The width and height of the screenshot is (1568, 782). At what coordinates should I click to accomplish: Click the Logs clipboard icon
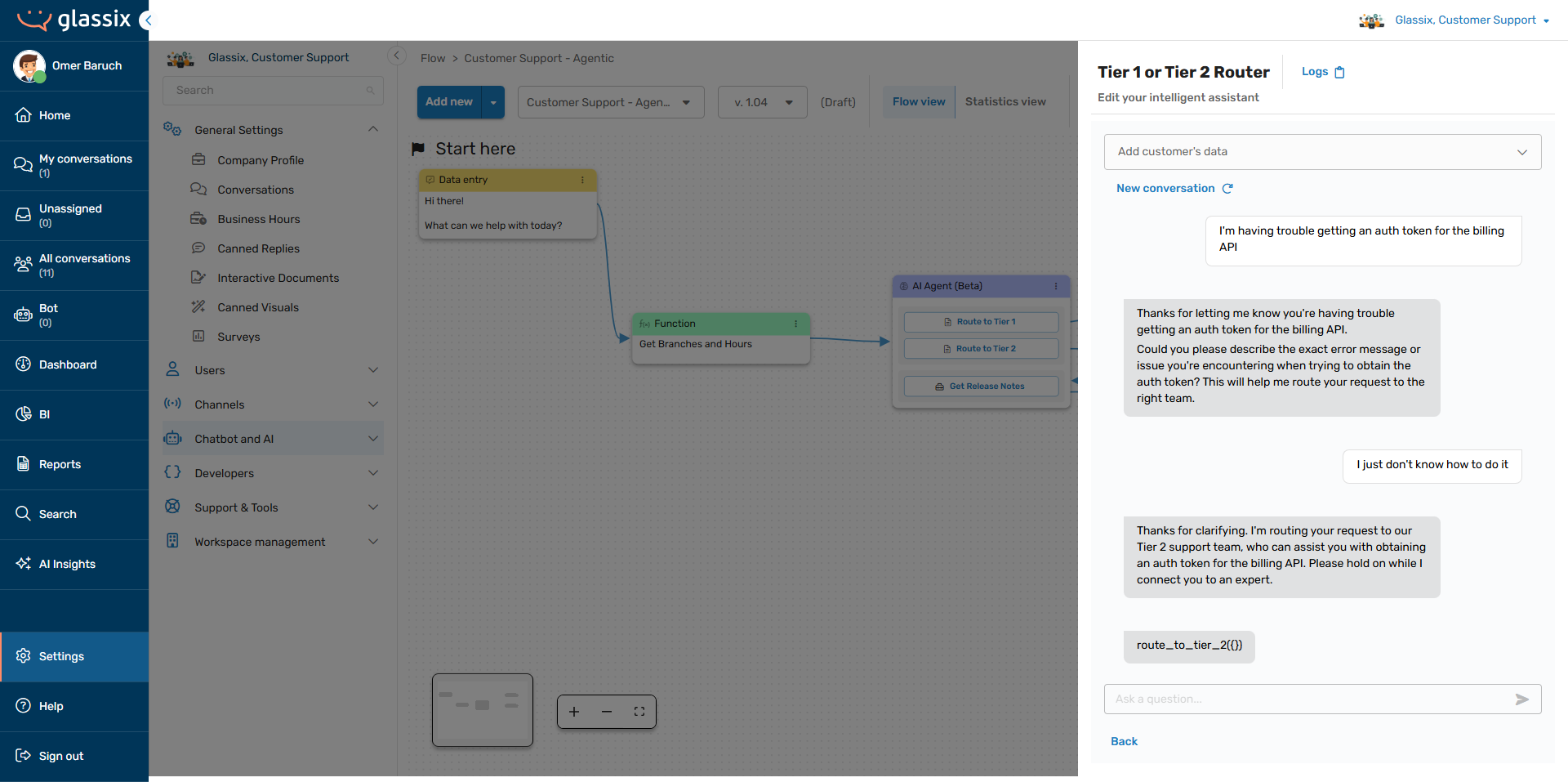(1339, 72)
